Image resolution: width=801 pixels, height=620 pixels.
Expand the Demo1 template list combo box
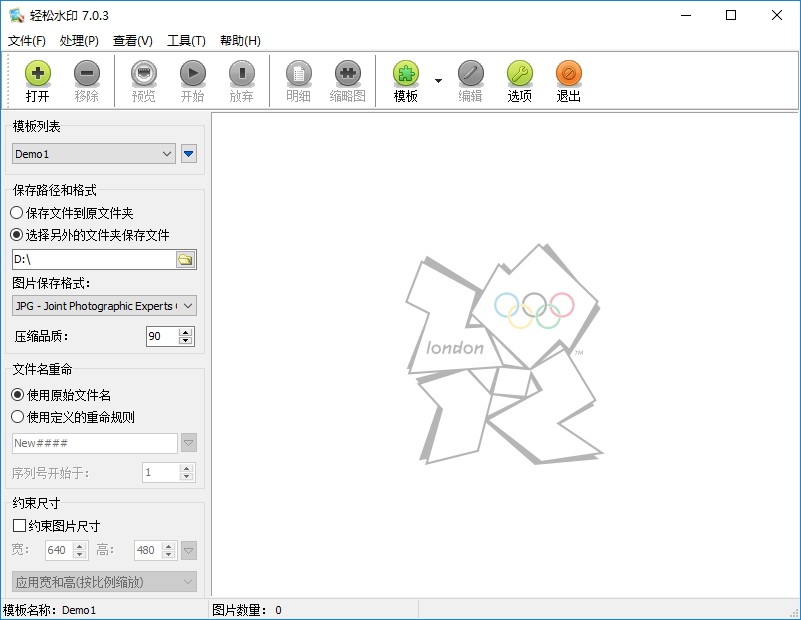[x=93, y=154]
